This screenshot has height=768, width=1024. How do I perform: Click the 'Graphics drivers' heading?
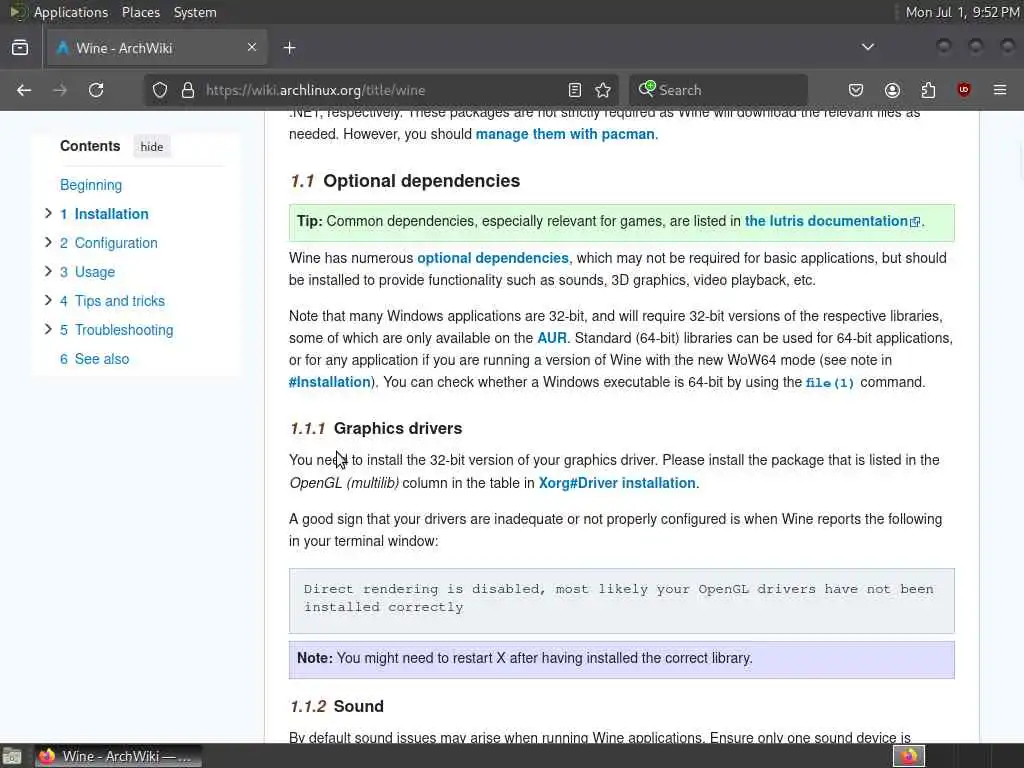(x=398, y=428)
